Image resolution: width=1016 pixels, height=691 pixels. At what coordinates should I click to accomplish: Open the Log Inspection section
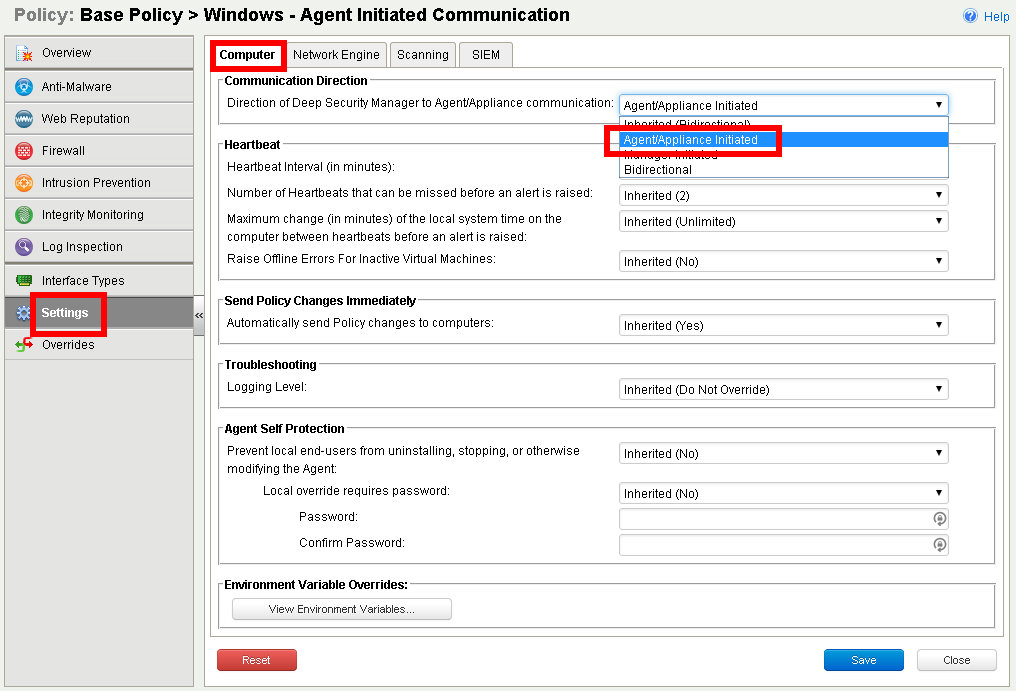[98, 247]
